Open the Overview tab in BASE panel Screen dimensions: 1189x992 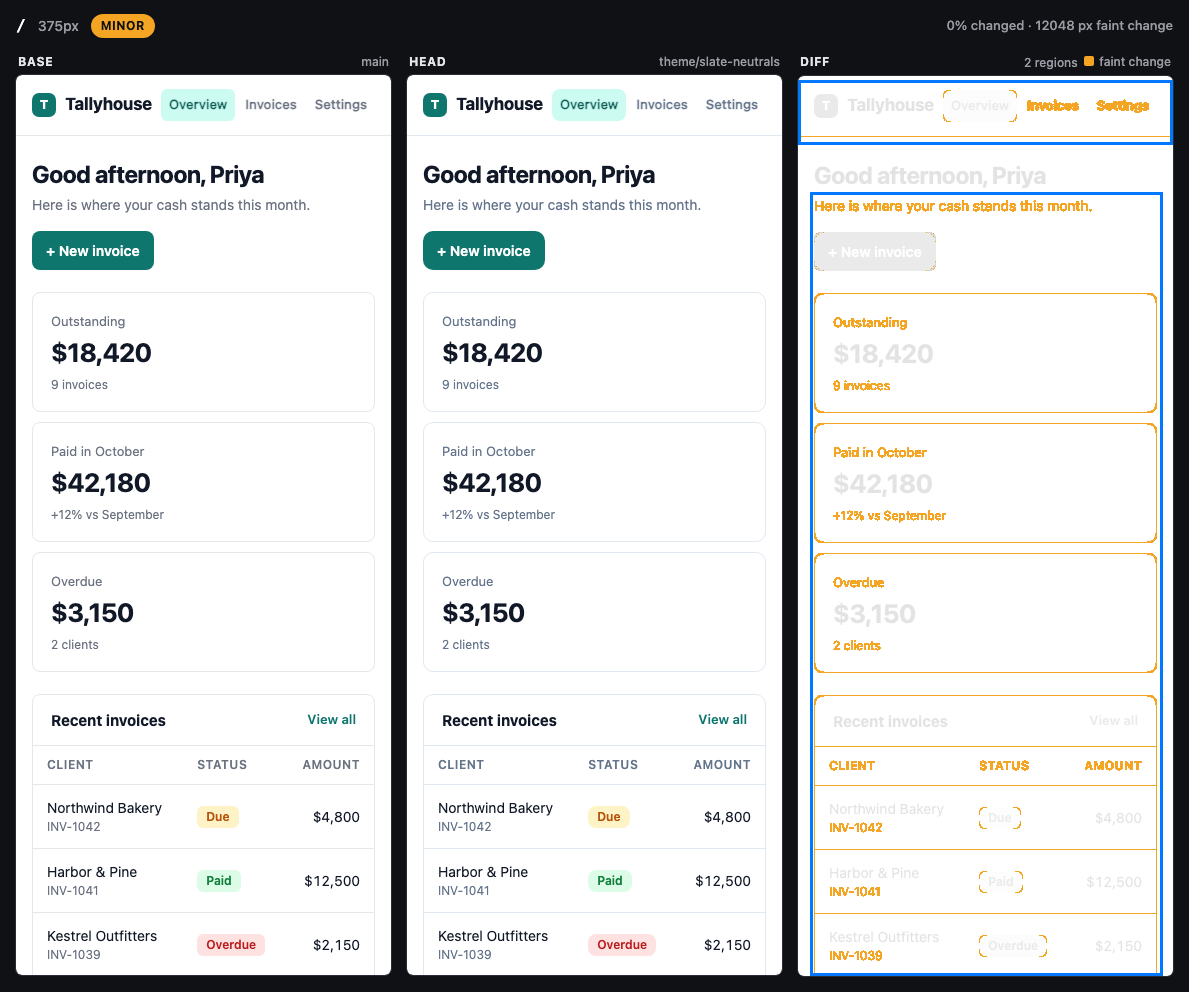[198, 105]
